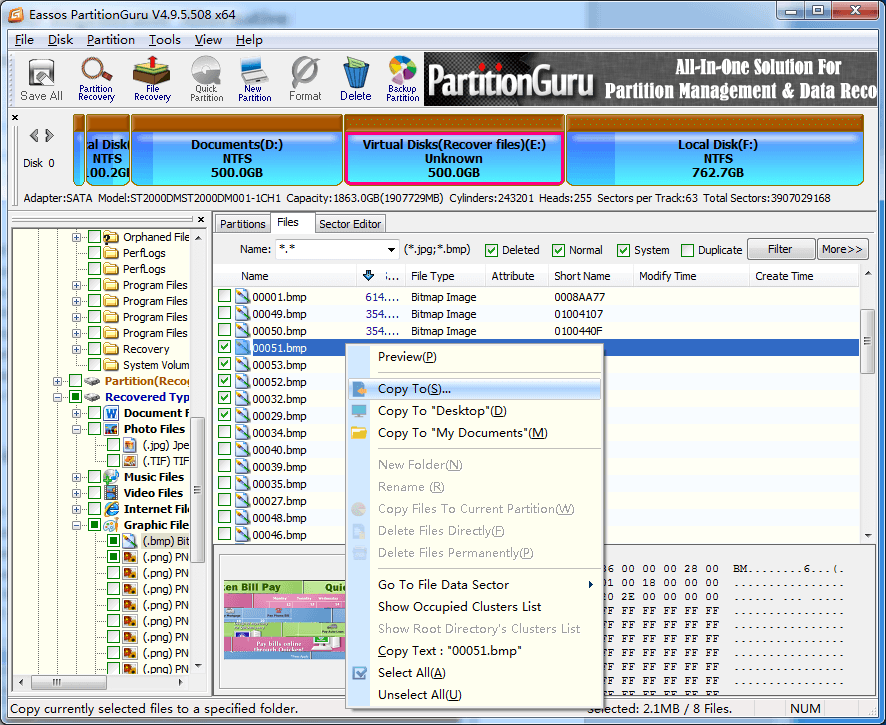886x725 pixels.
Task: Toggle the Normal filter checkbox
Action: click(x=558, y=250)
